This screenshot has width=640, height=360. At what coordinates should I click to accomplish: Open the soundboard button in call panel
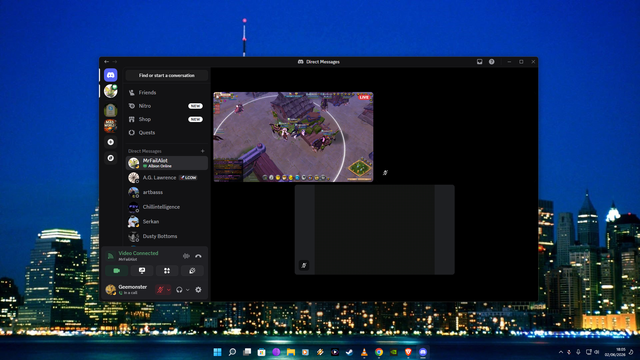pyautogui.click(x=192, y=271)
